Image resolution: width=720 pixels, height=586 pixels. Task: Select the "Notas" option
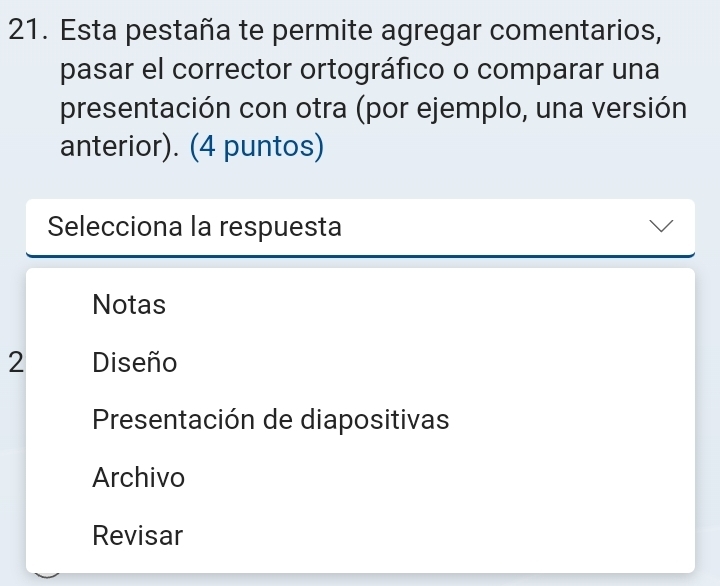coord(129,305)
